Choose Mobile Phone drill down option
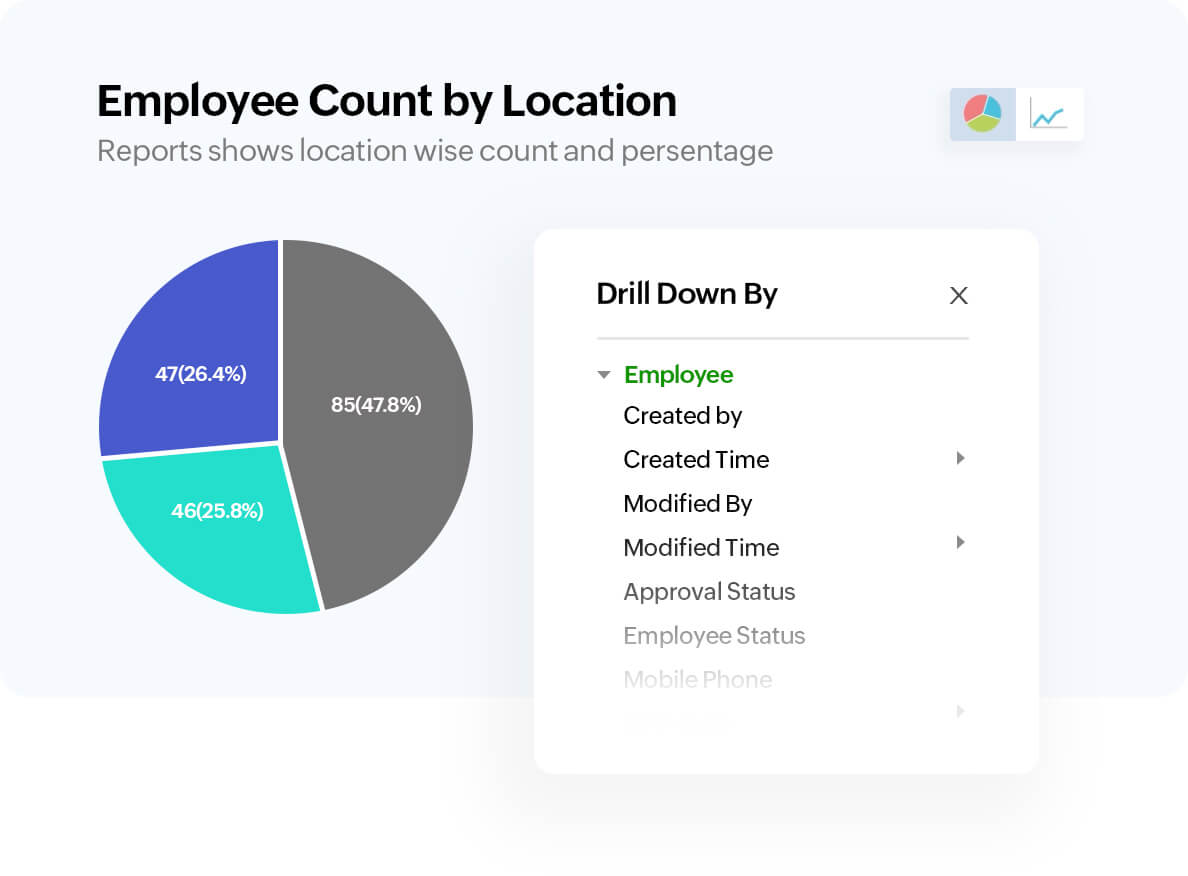This screenshot has width=1188, height=876. tap(697, 679)
